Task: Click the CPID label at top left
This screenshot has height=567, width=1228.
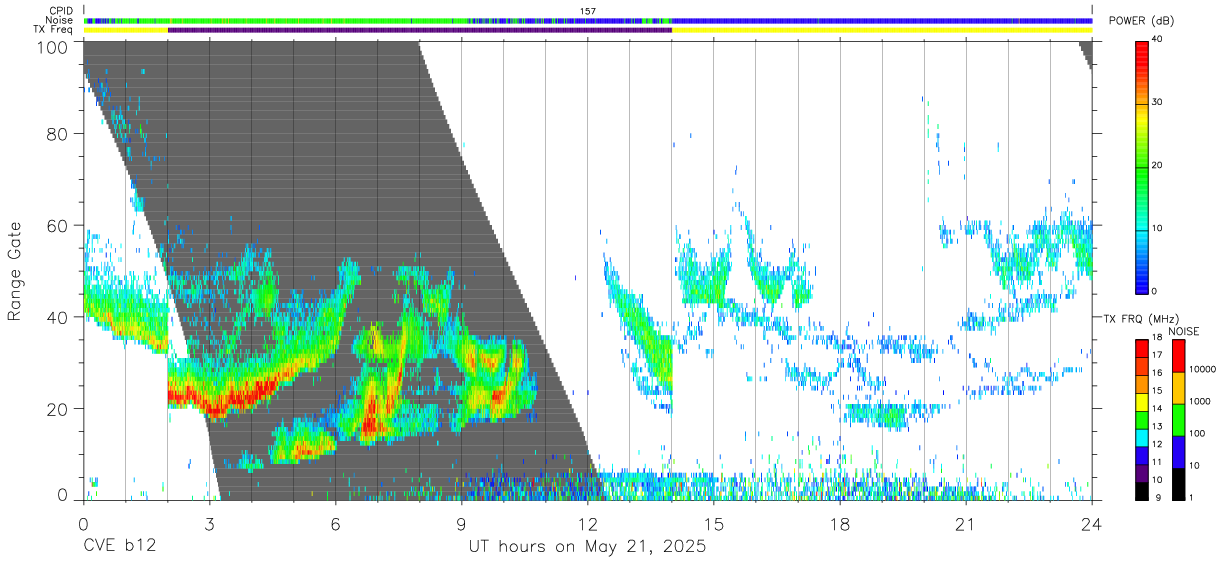Action: [59, 11]
